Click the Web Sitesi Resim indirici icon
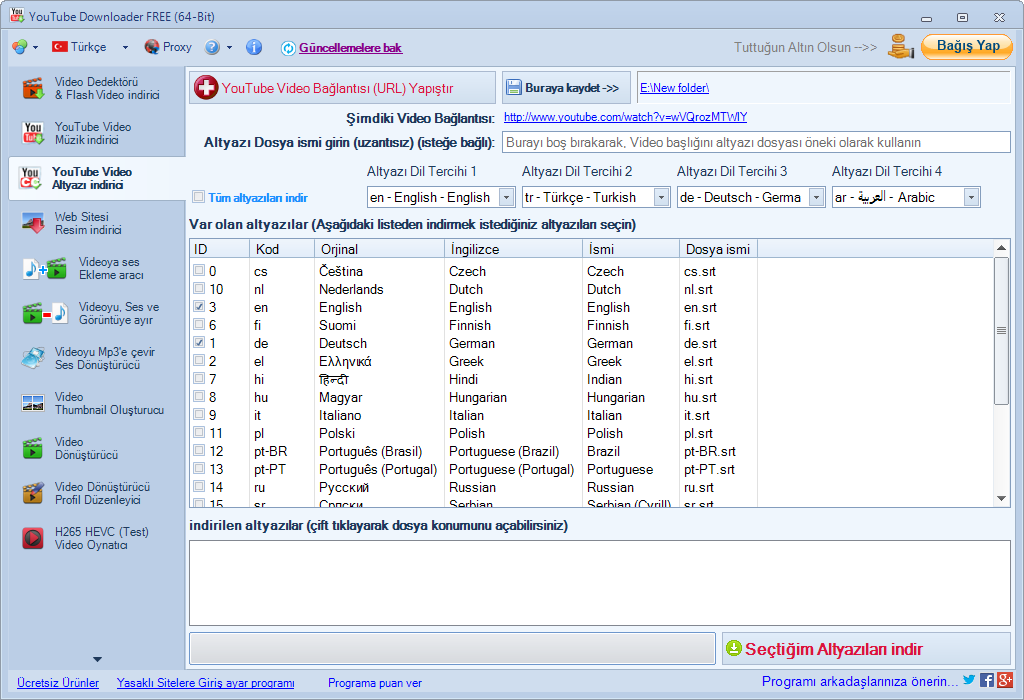This screenshot has width=1024, height=700. tap(33, 223)
